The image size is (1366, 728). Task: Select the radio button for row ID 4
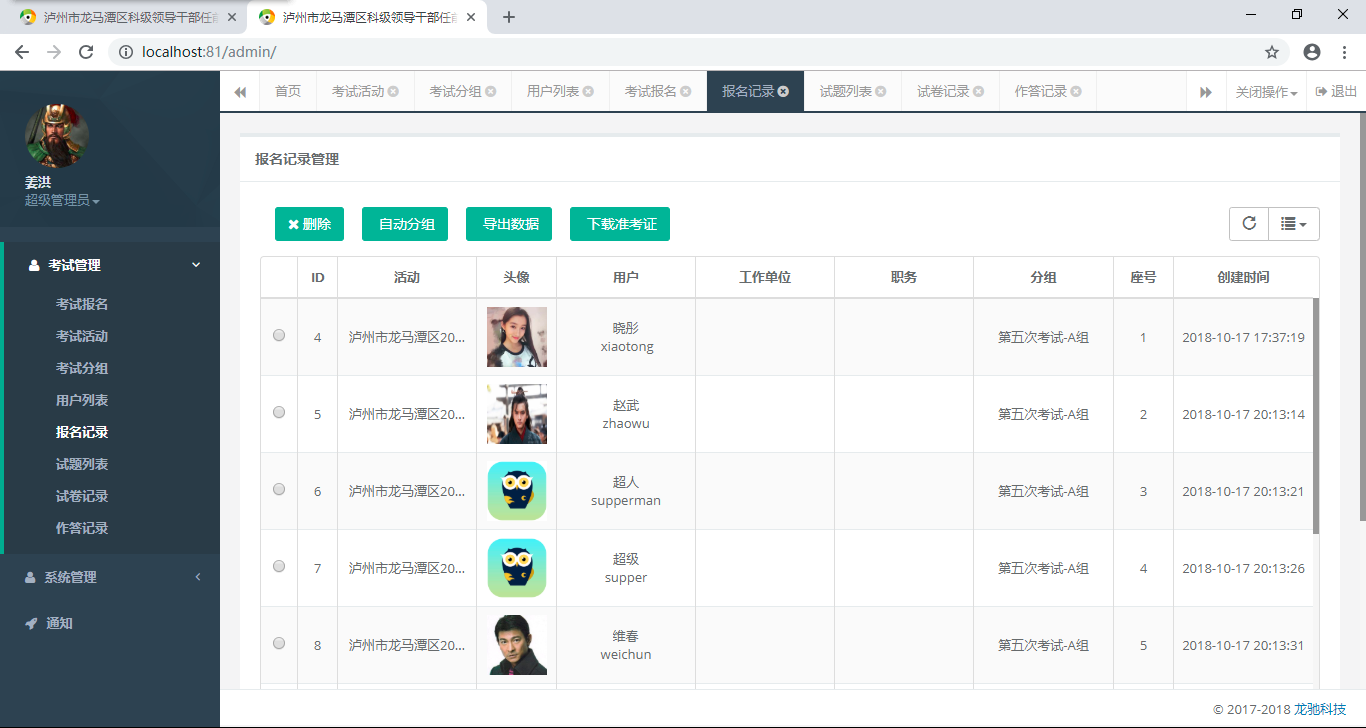(279, 336)
